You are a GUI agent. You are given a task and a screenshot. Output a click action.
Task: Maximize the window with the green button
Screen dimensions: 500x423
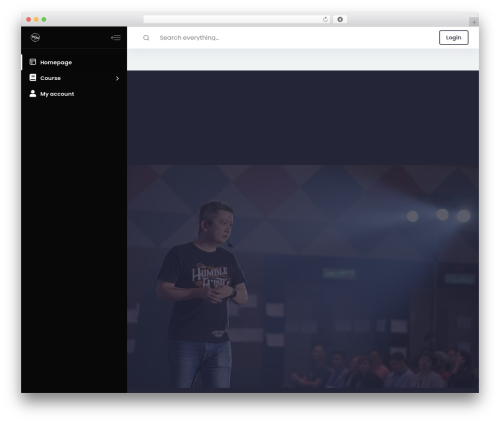(44, 19)
